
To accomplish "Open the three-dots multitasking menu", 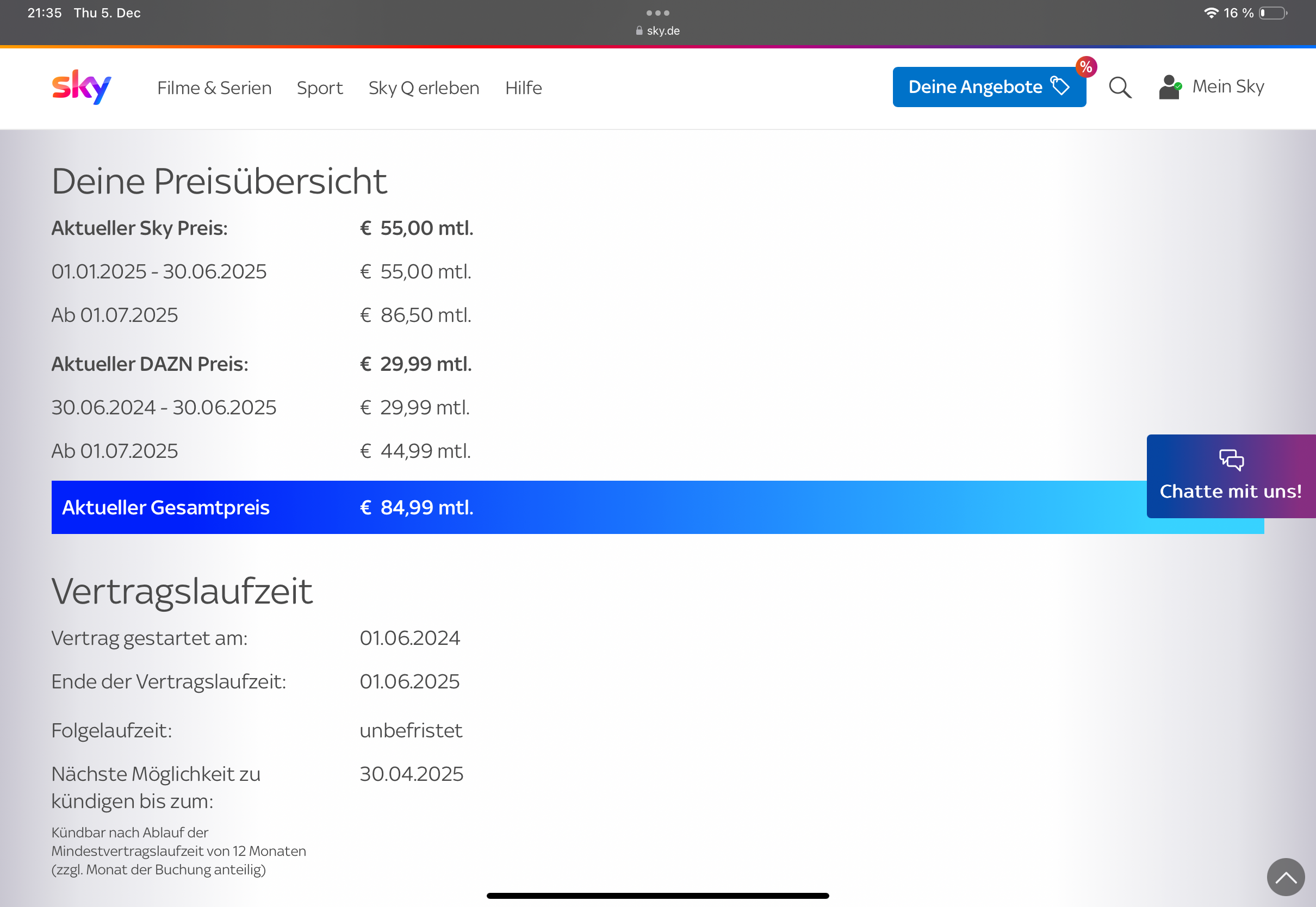I will click(x=657, y=13).
